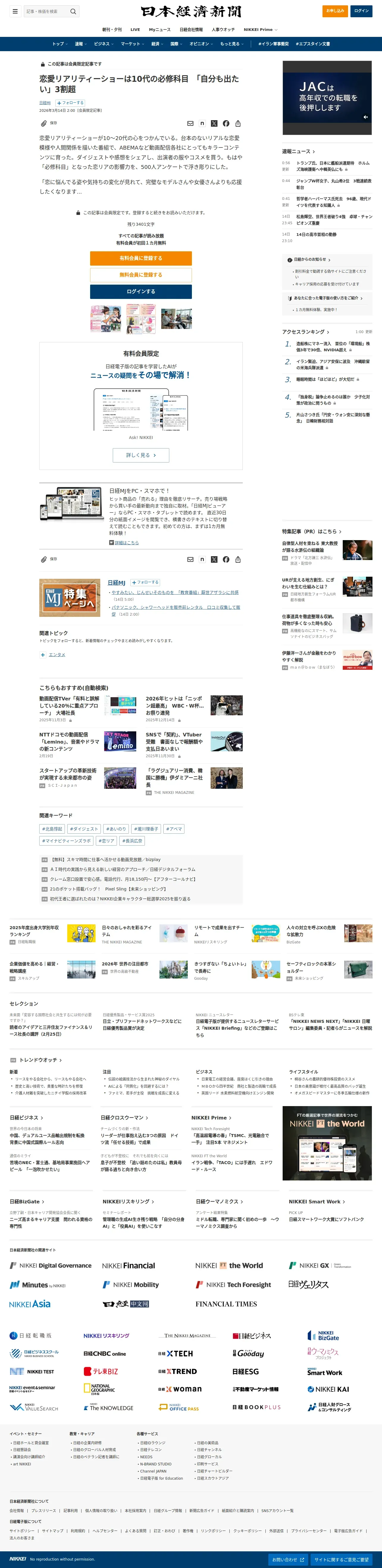The image size is (382, 1568).
Task: Go to the LIVE menu item
Action: coord(135,29)
